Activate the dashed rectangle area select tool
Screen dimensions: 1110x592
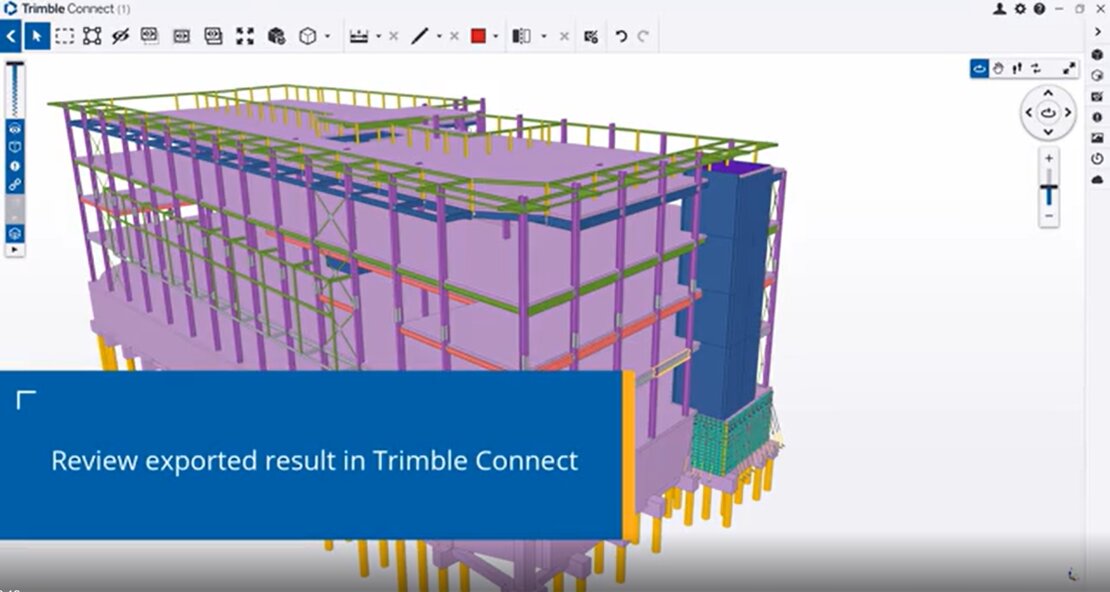click(x=64, y=36)
